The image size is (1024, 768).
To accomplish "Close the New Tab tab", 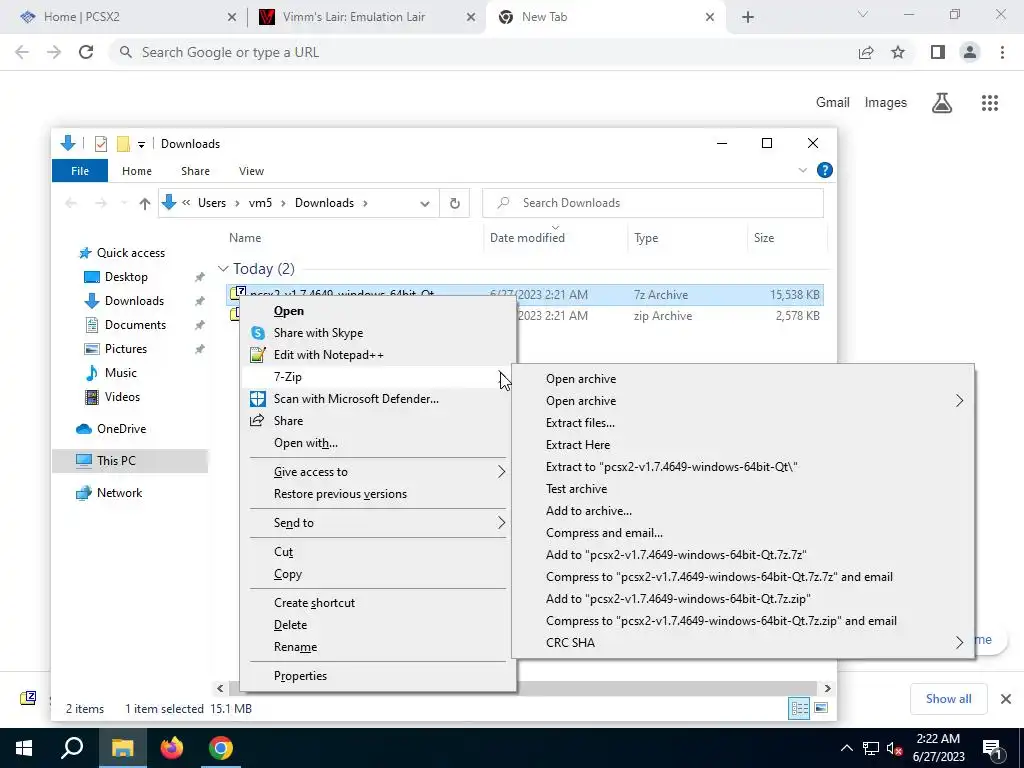I will pos(710,18).
